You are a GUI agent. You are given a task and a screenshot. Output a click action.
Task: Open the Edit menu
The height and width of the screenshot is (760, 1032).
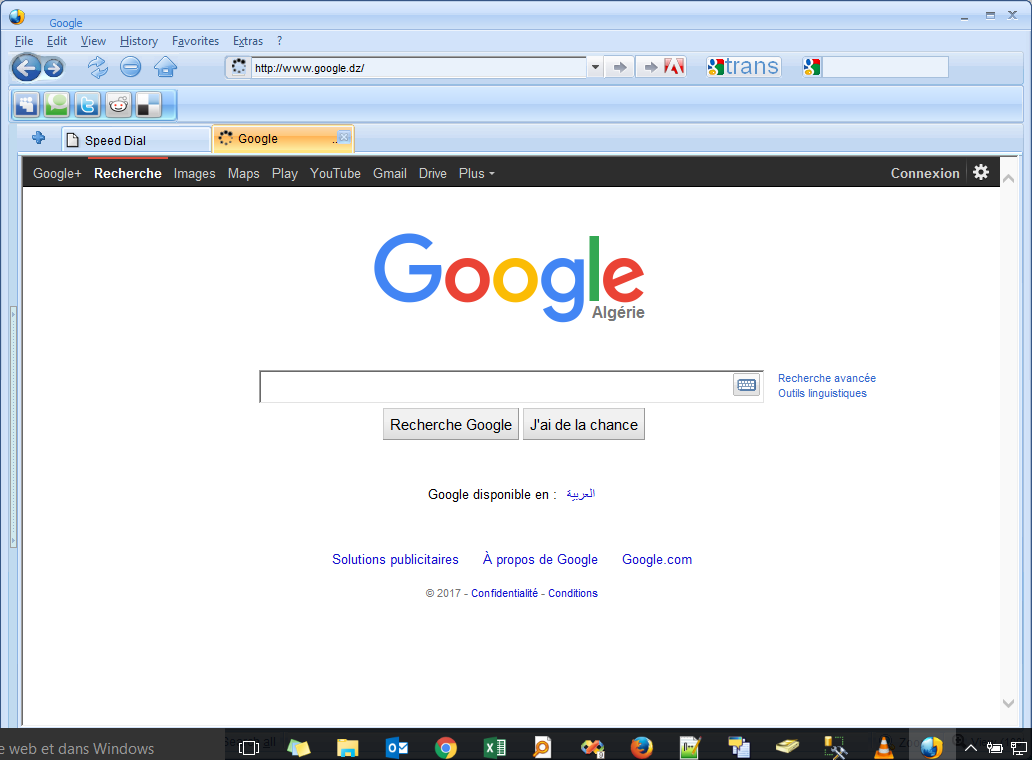coord(57,41)
